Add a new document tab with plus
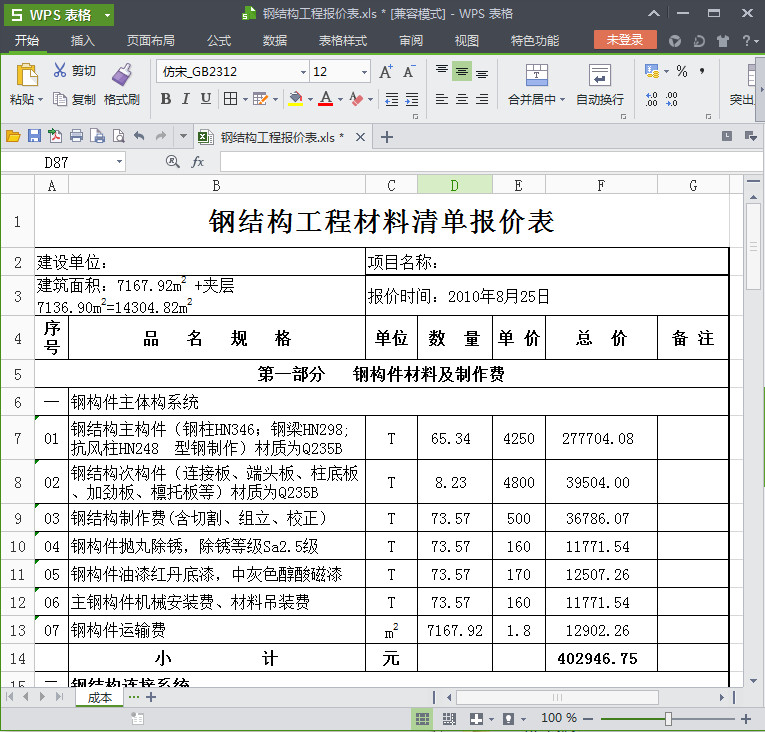Viewport: 765px width, 732px height. [x=387, y=137]
